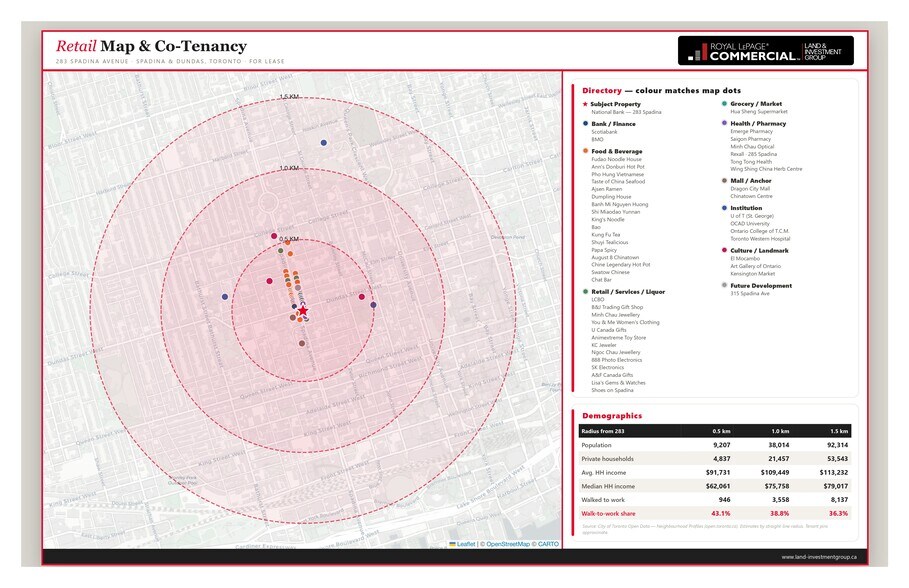The image size is (909, 588).
Task: Select OCAD University entry
Action: 750,223
